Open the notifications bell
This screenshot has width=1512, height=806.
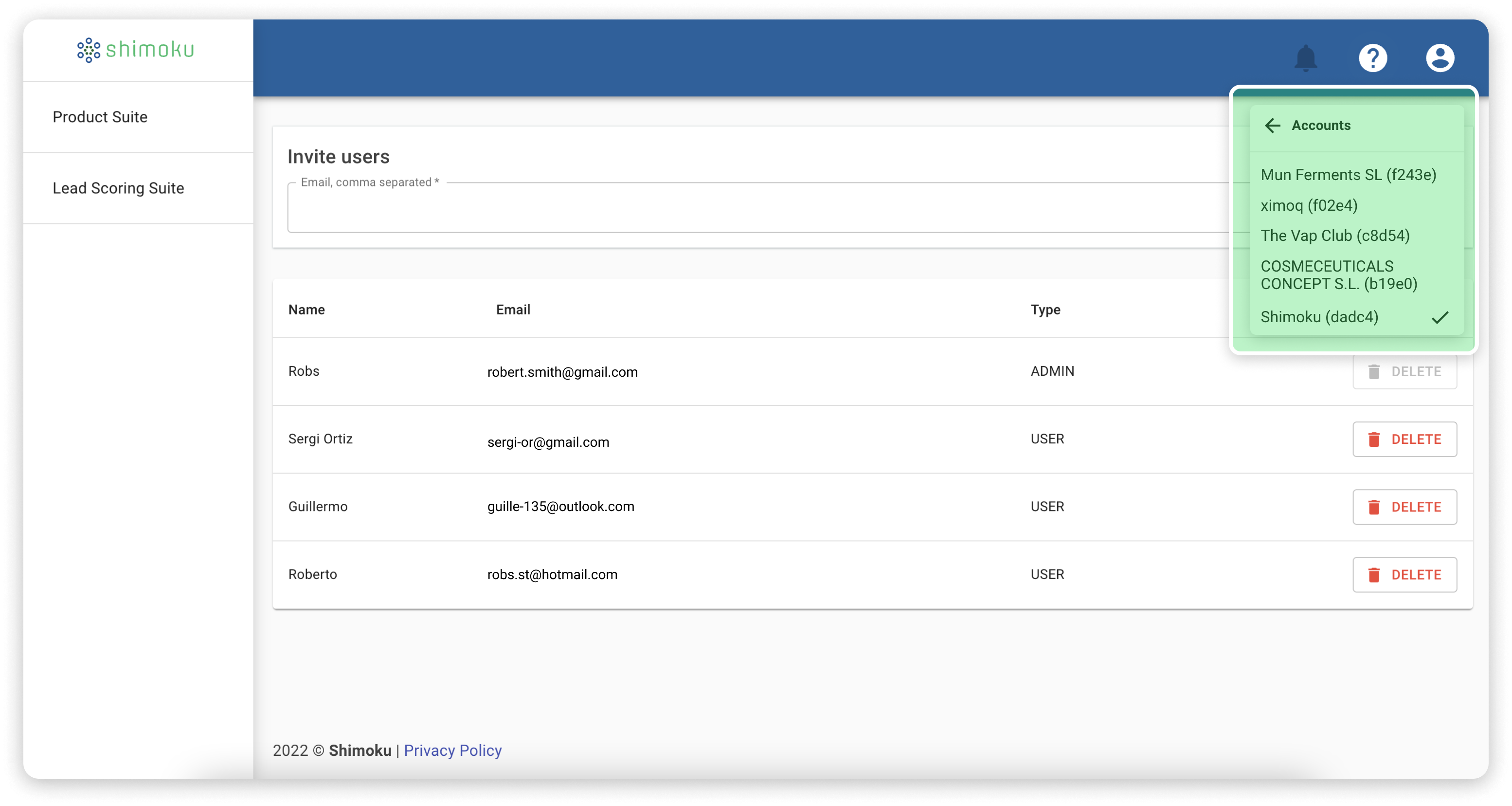click(x=1305, y=58)
